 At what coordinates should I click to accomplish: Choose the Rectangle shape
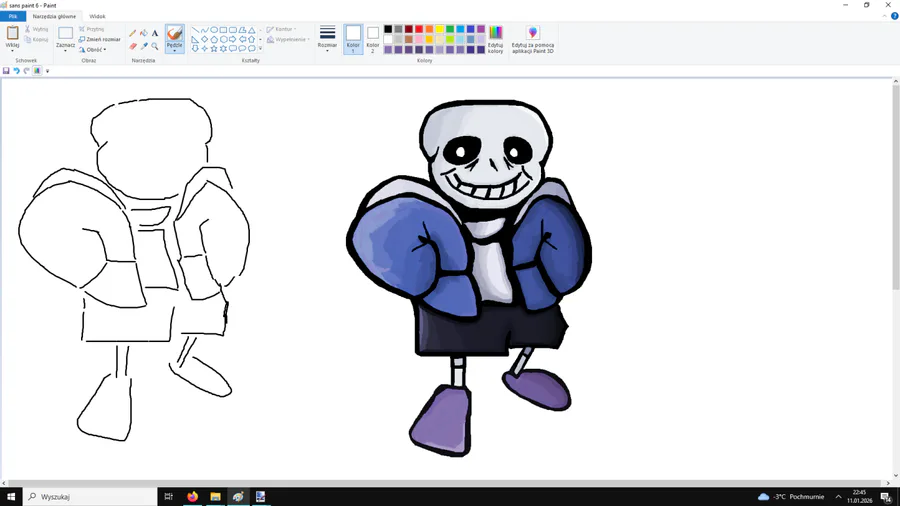click(223, 30)
